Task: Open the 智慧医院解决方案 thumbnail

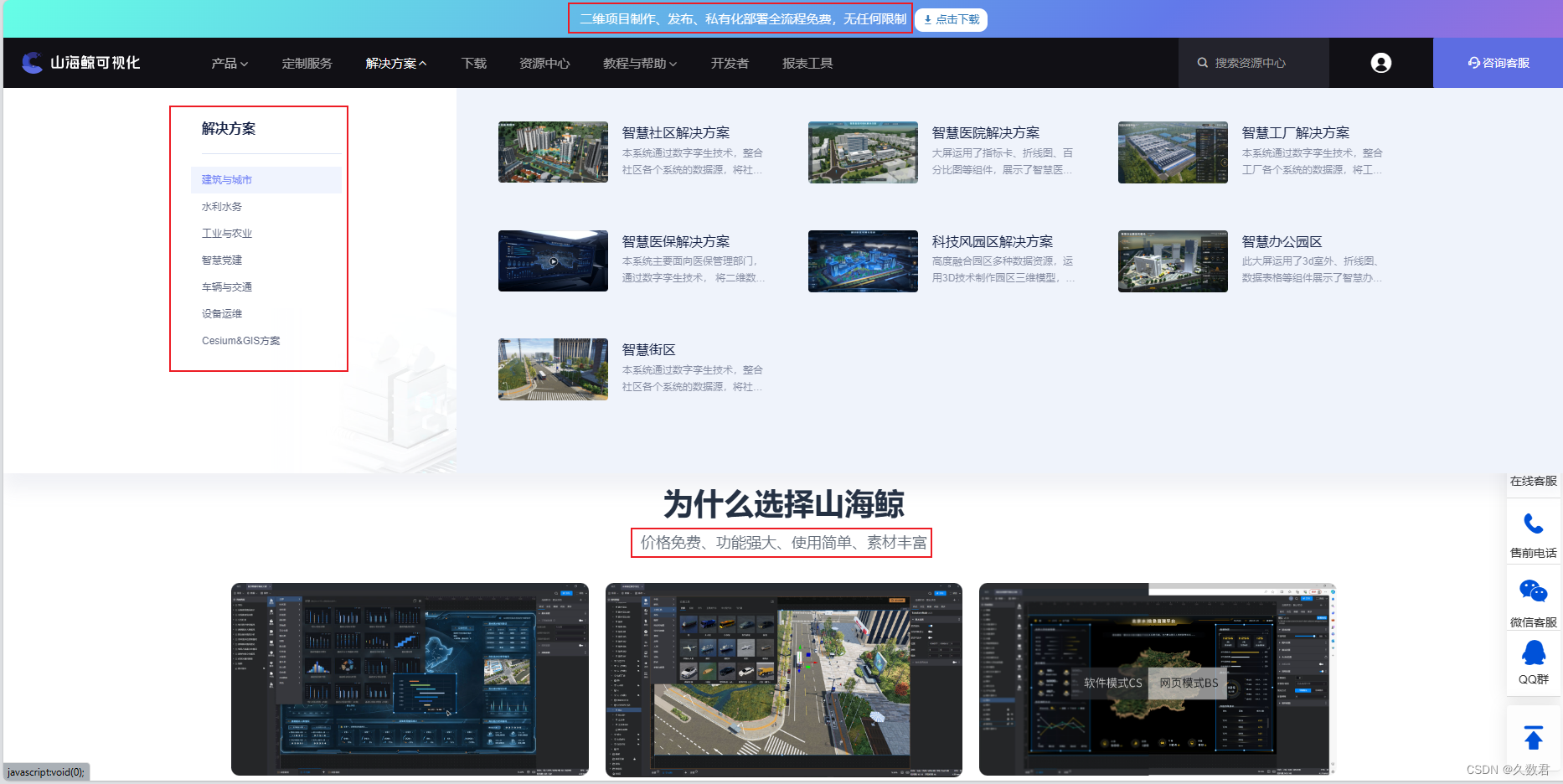Action: 863,152
